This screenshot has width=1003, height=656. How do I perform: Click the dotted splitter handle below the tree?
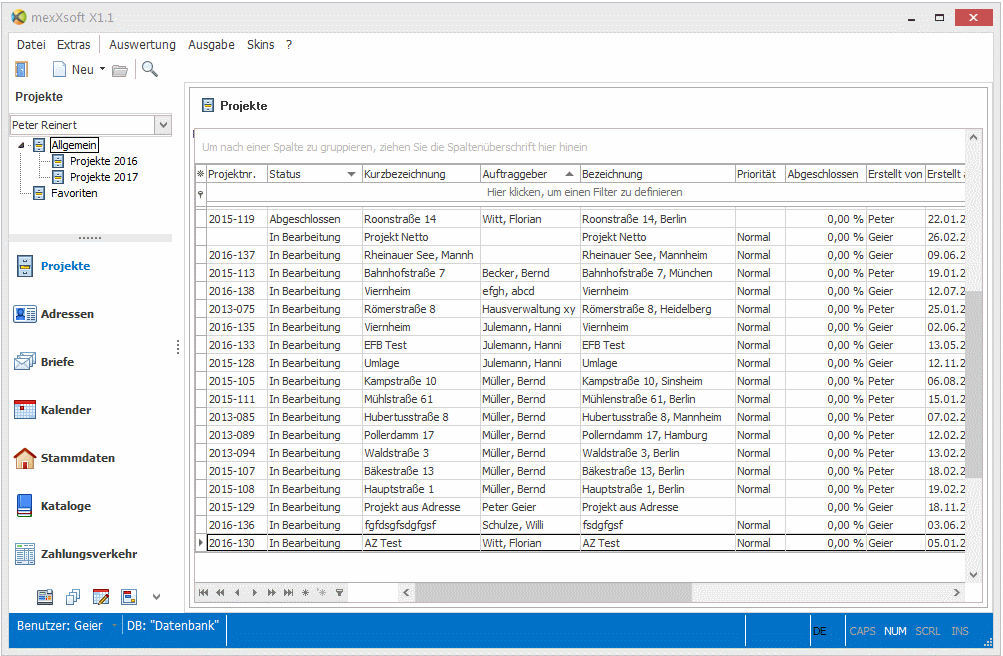click(x=90, y=238)
